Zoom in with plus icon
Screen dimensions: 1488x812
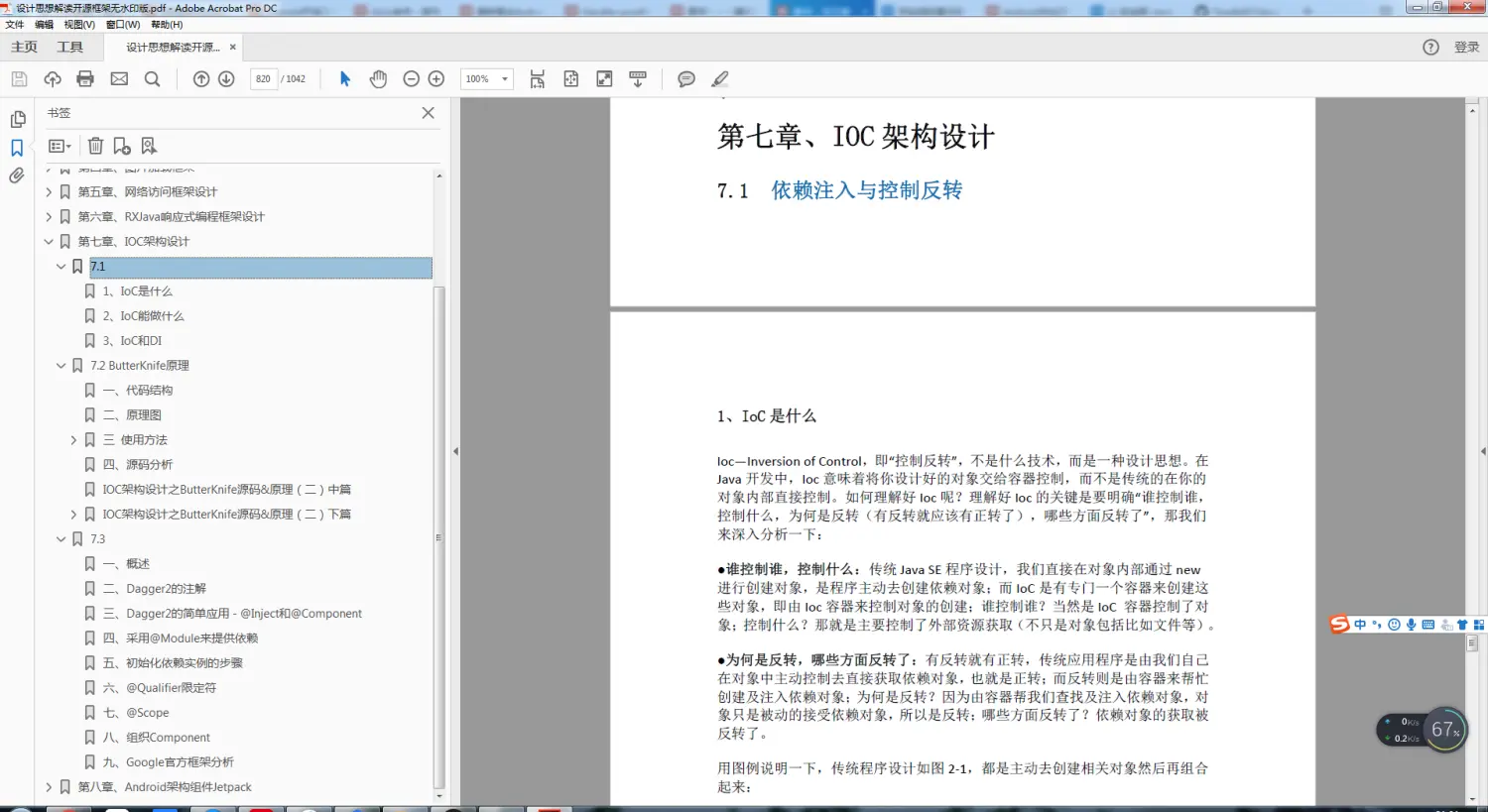pyautogui.click(x=436, y=79)
